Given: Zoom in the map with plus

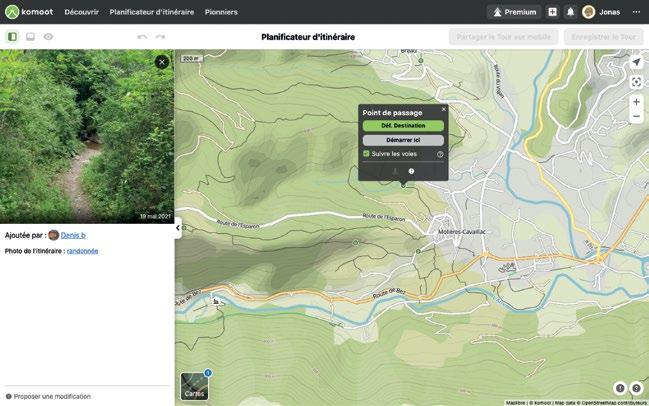Looking at the screenshot, I should pos(636,101).
